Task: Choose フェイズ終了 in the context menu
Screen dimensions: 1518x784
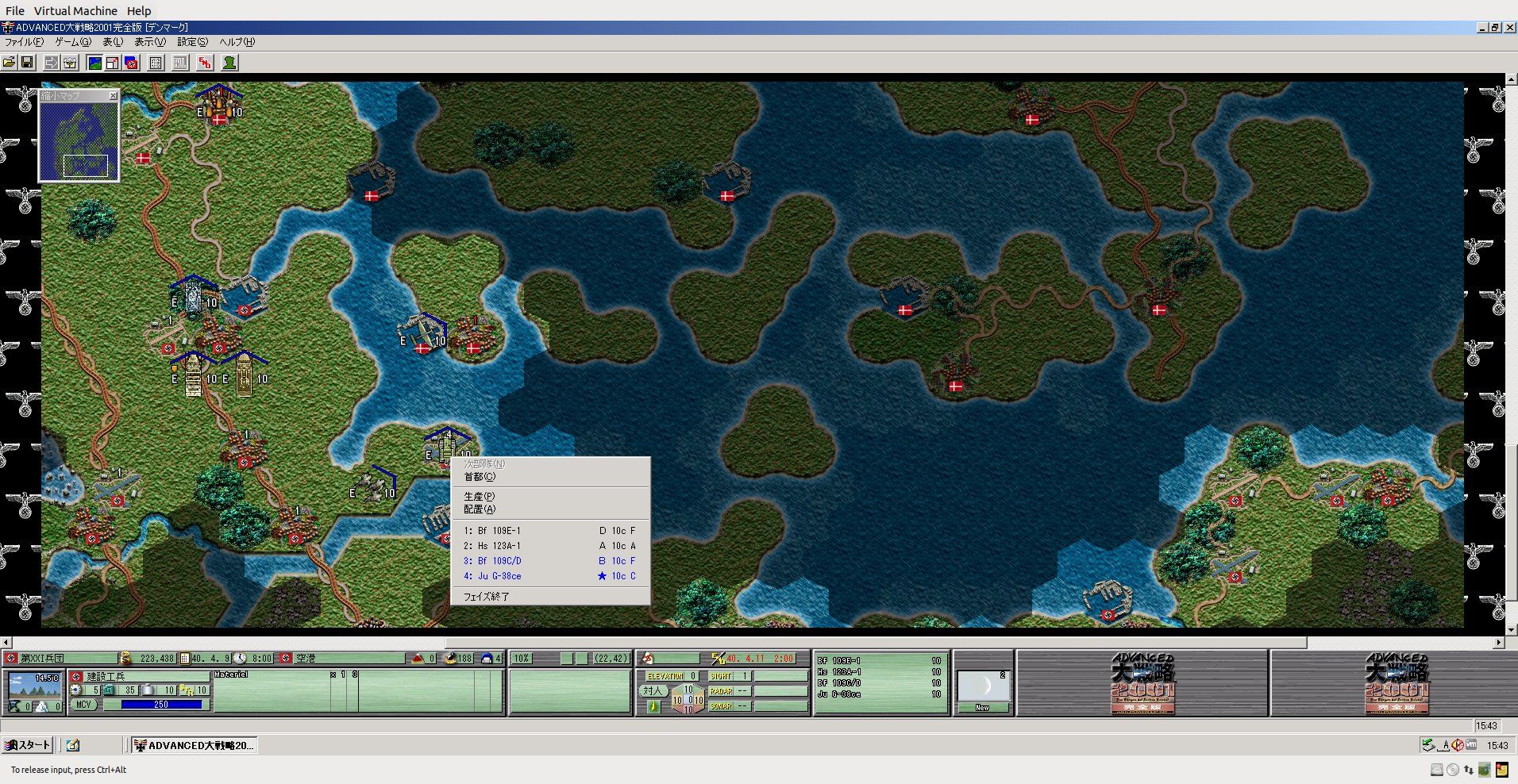Action: pos(486,596)
